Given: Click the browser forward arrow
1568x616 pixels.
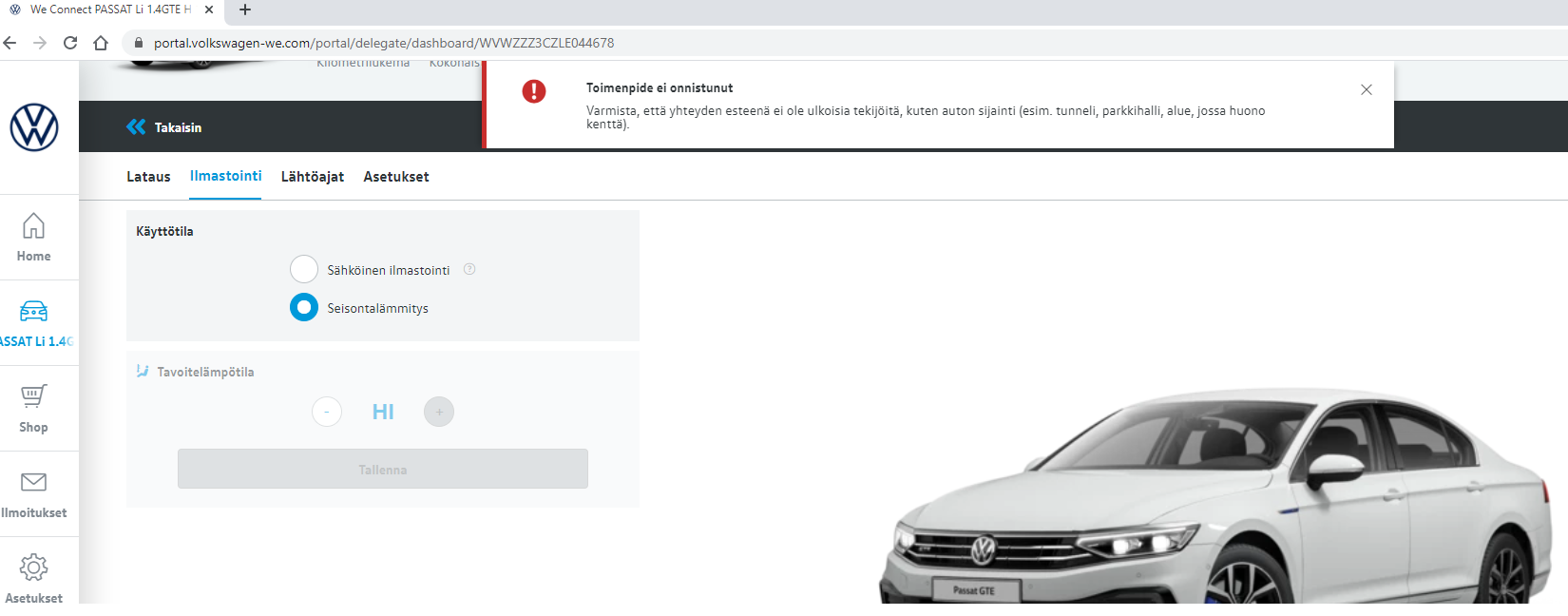Looking at the screenshot, I should [40, 43].
